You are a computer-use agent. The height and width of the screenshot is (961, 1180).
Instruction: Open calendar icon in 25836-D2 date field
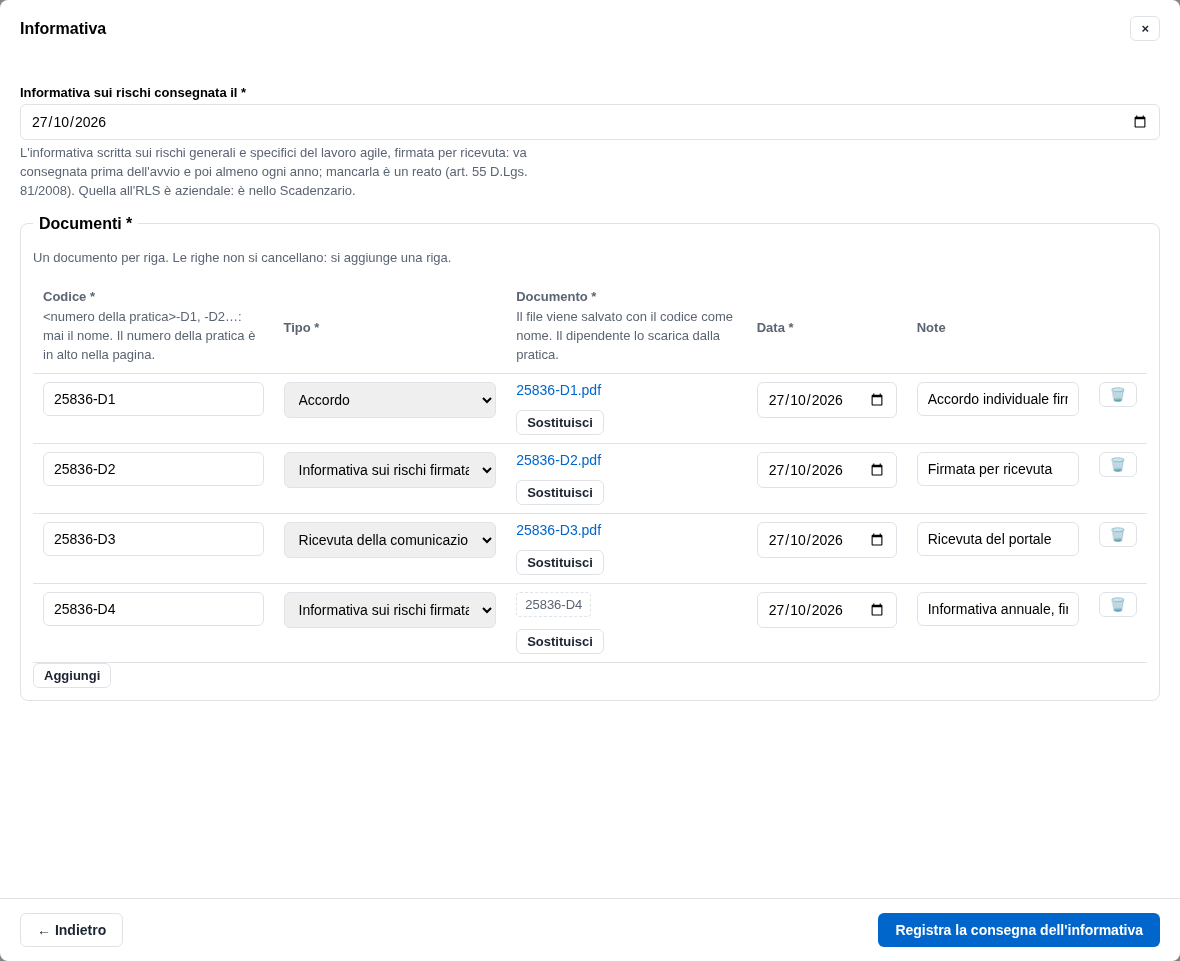click(877, 470)
